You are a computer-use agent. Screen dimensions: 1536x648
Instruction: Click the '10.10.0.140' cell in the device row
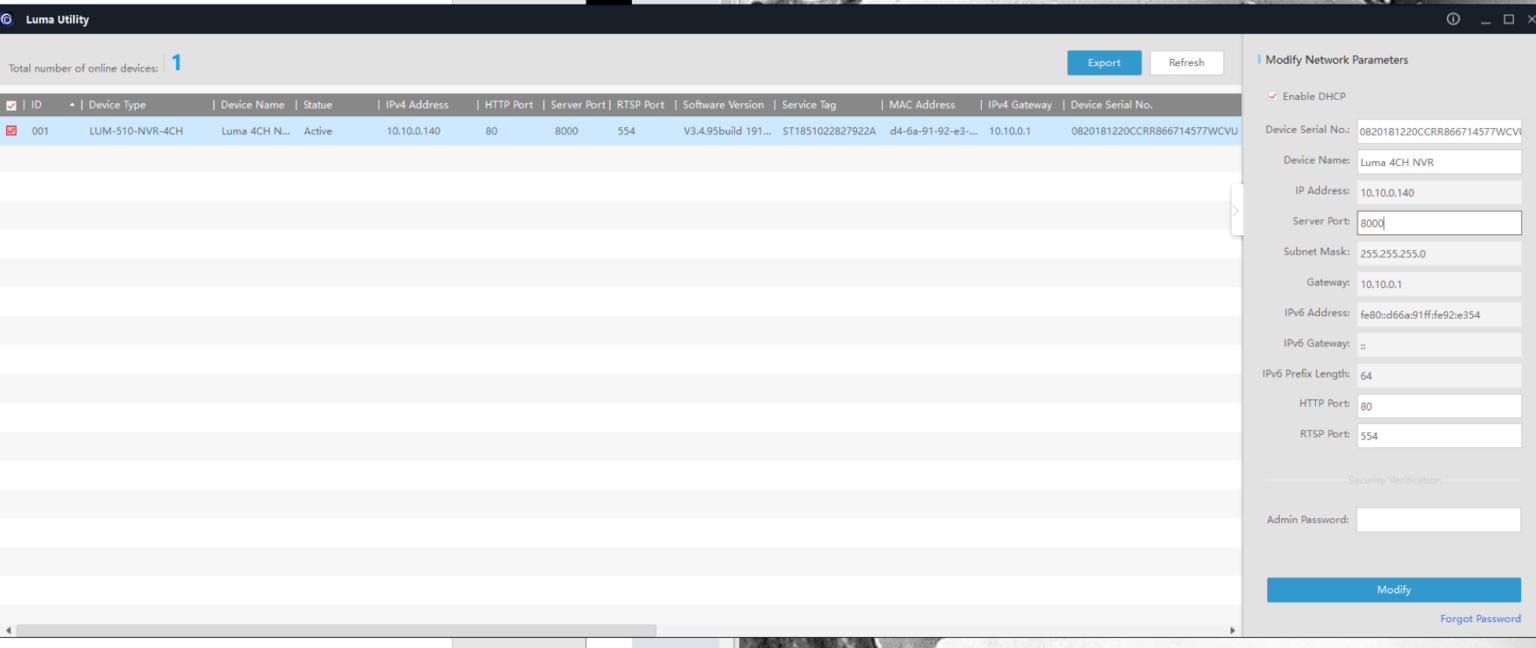413,131
